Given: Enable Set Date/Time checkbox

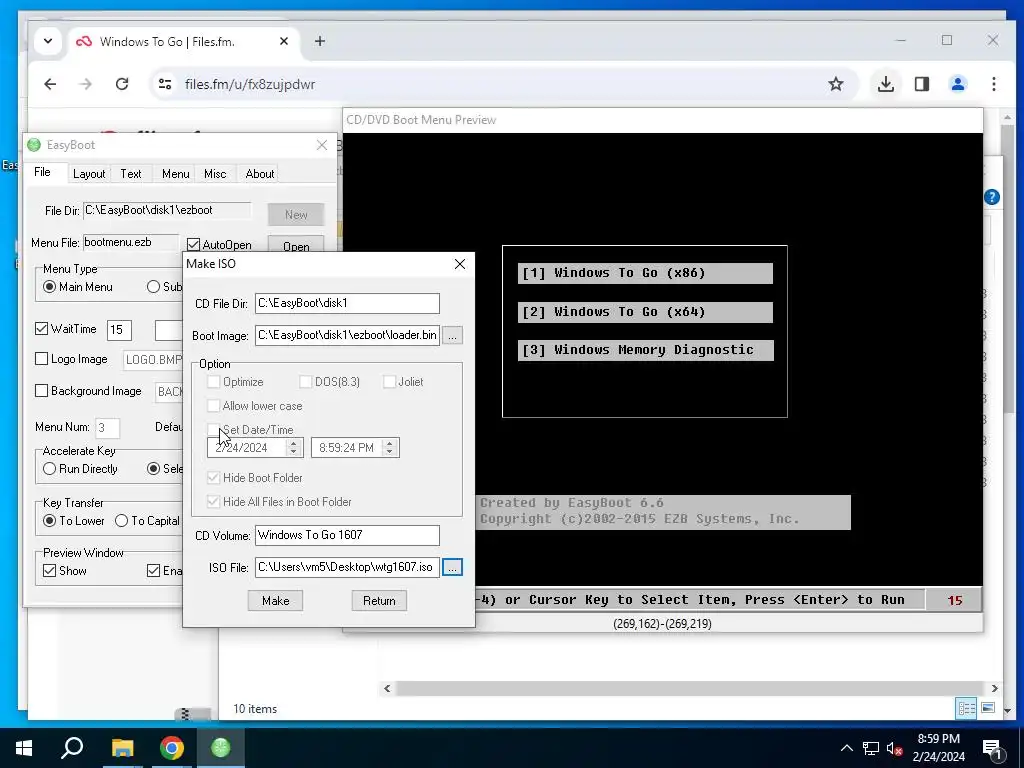Looking at the screenshot, I should (x=214, y=430).
